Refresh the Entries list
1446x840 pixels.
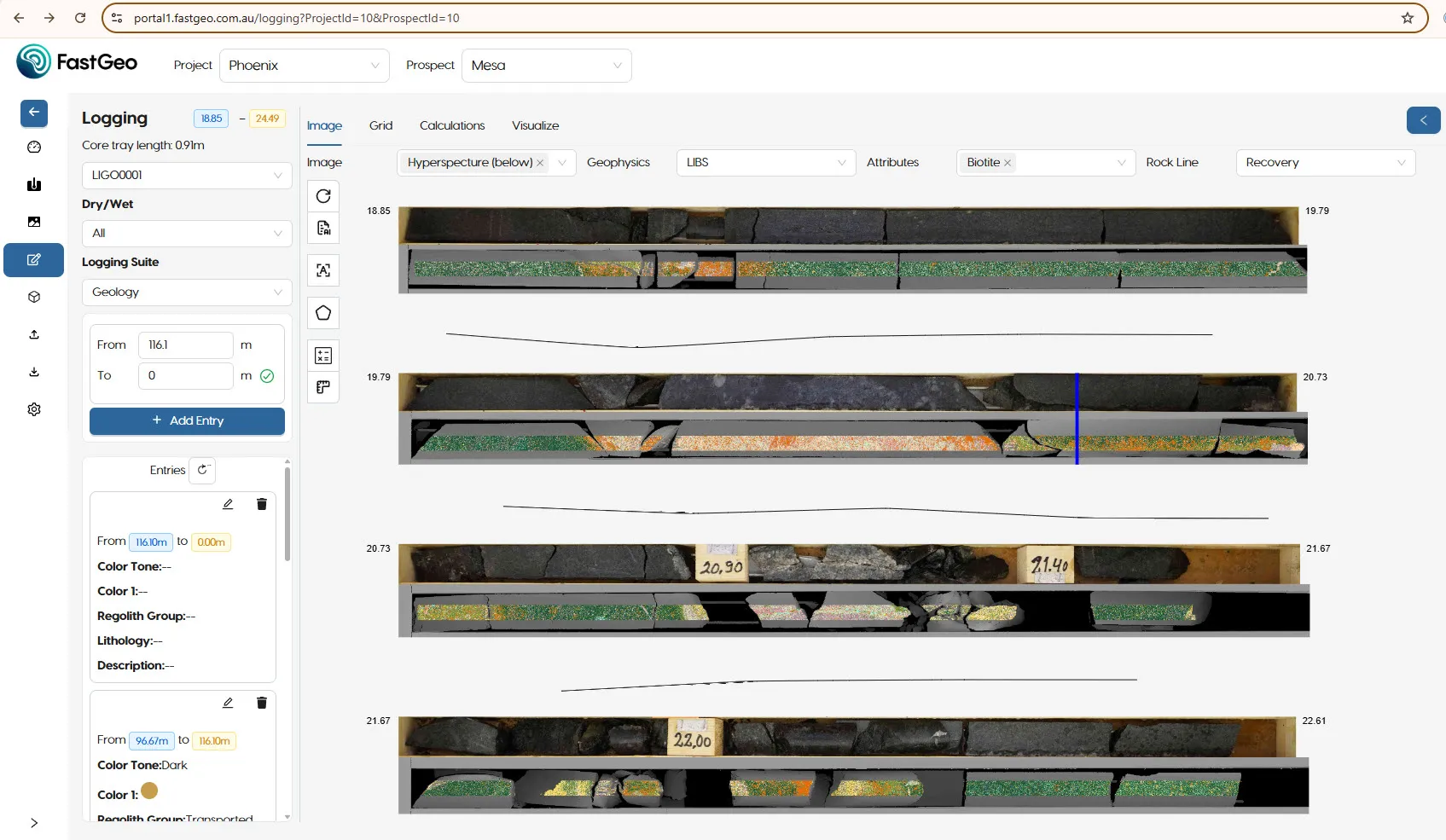click(202, 470)
